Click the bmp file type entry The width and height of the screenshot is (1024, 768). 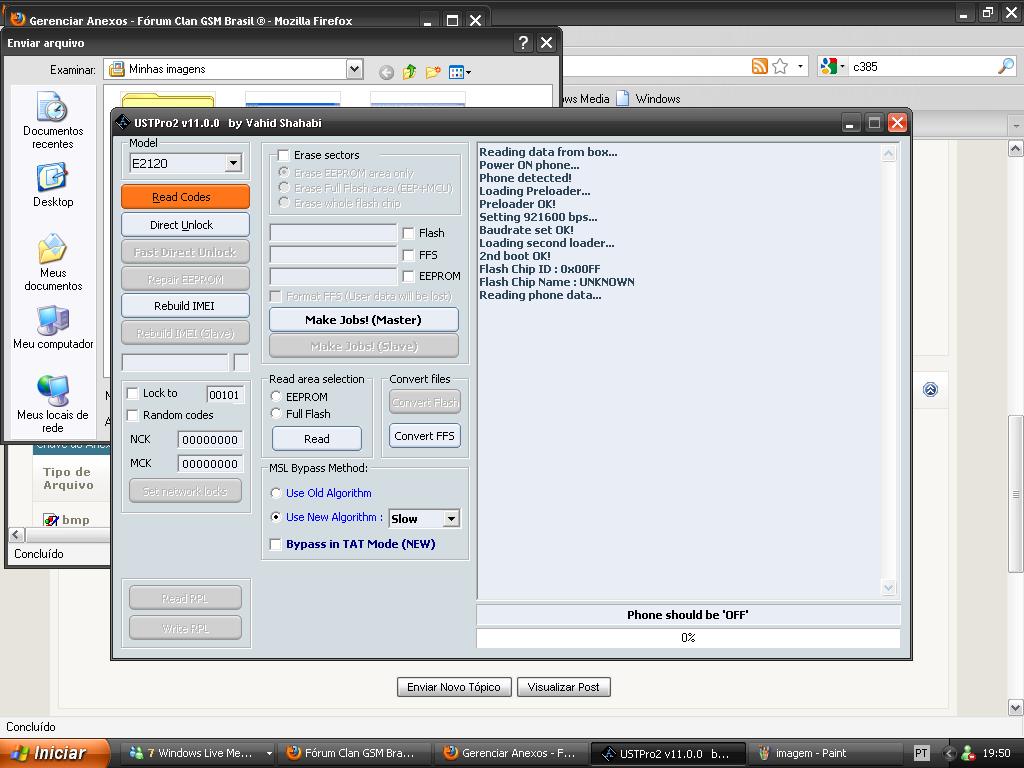tap(67, 520)
